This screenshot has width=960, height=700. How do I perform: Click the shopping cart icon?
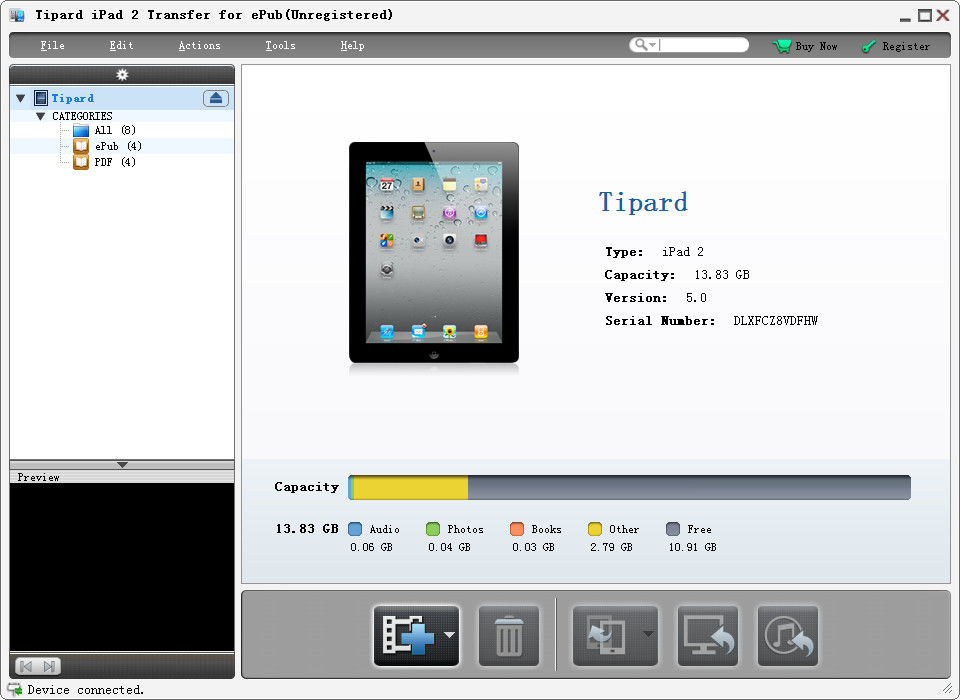coord(782,46)
